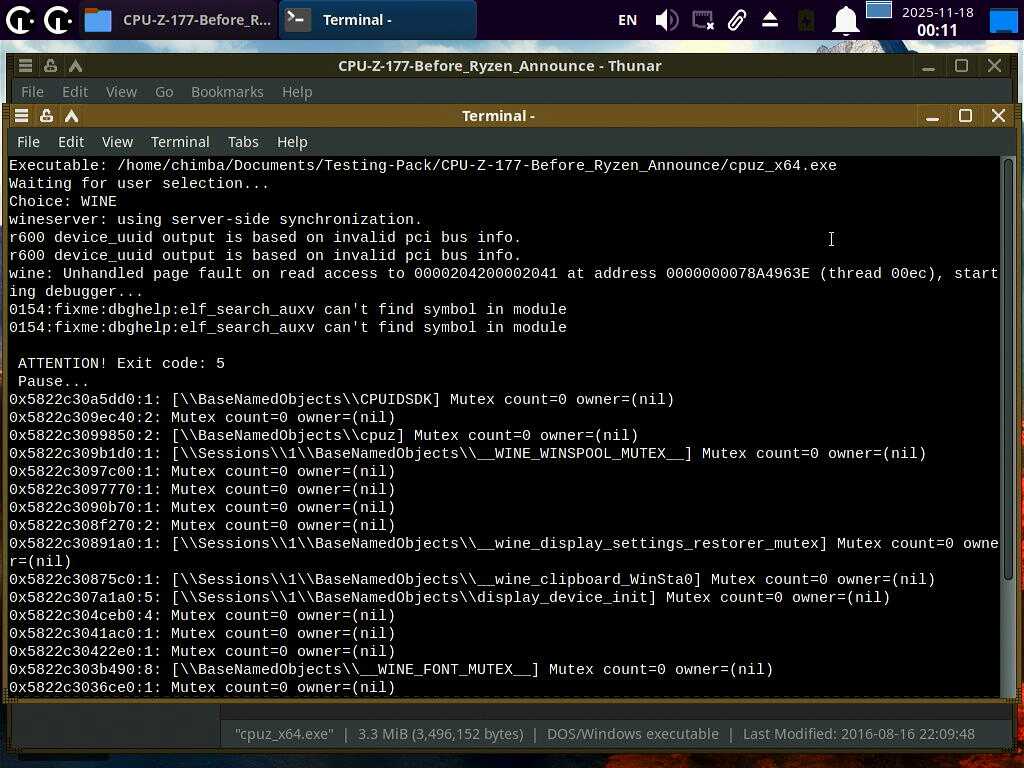1024x768 pixels.
Task: Open Thunar File menu
Action: [32, 92]
